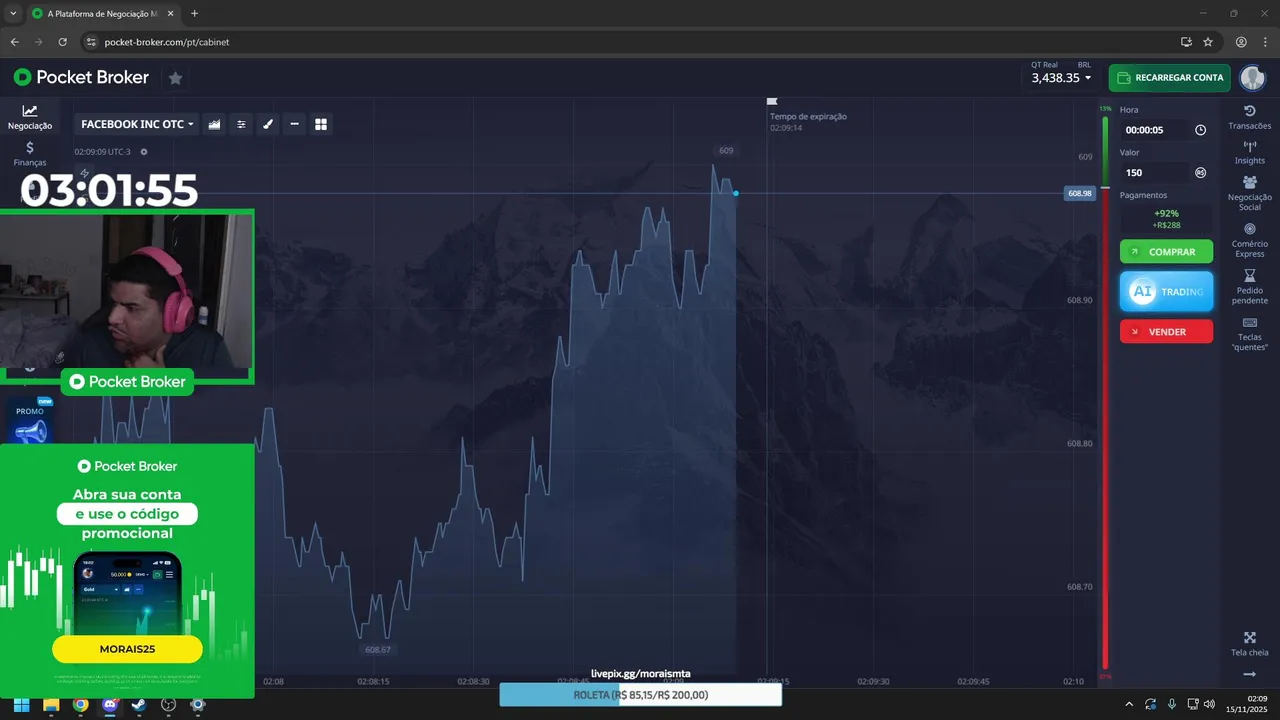Click the COMPRAR buy button
1280x720 pixels.
(1166, 252)
